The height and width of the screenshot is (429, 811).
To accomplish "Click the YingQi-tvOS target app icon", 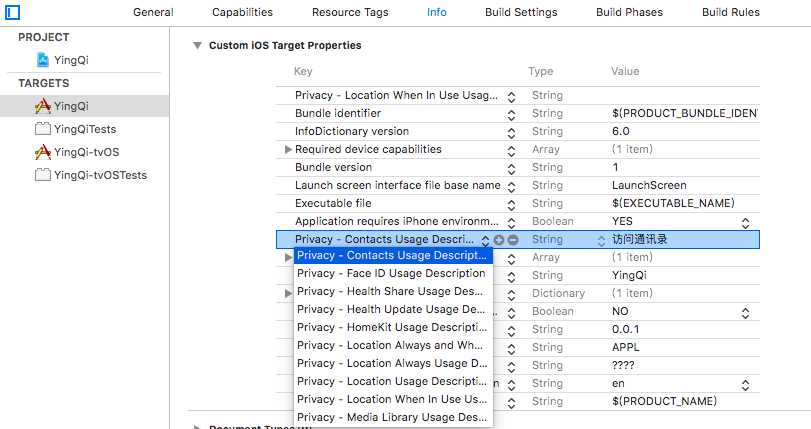I will [x=43, y=152].
